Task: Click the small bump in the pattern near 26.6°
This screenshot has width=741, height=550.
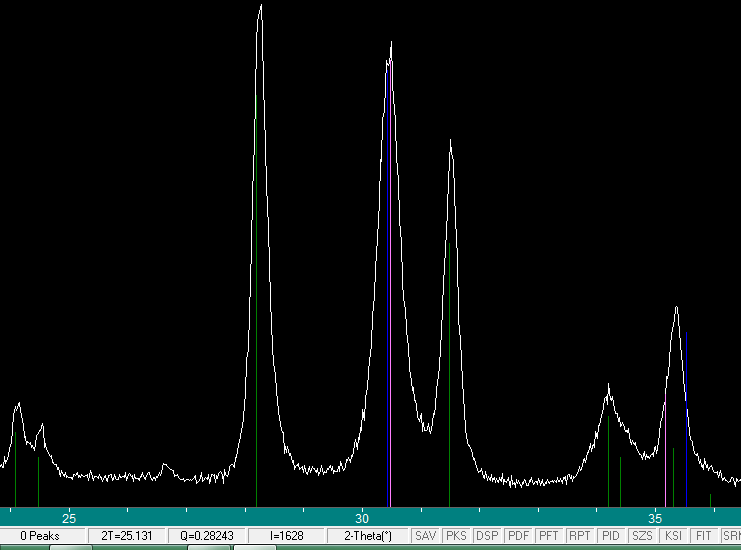Action: point(164,465)
